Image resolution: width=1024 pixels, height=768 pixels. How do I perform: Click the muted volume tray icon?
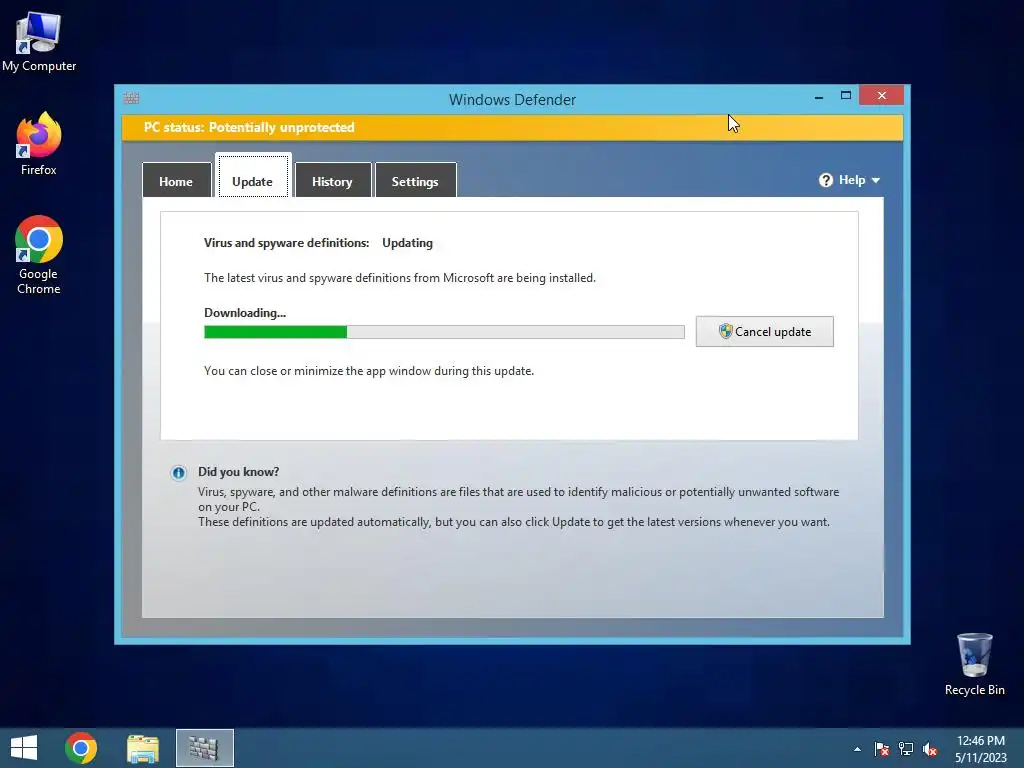(930, 749)
